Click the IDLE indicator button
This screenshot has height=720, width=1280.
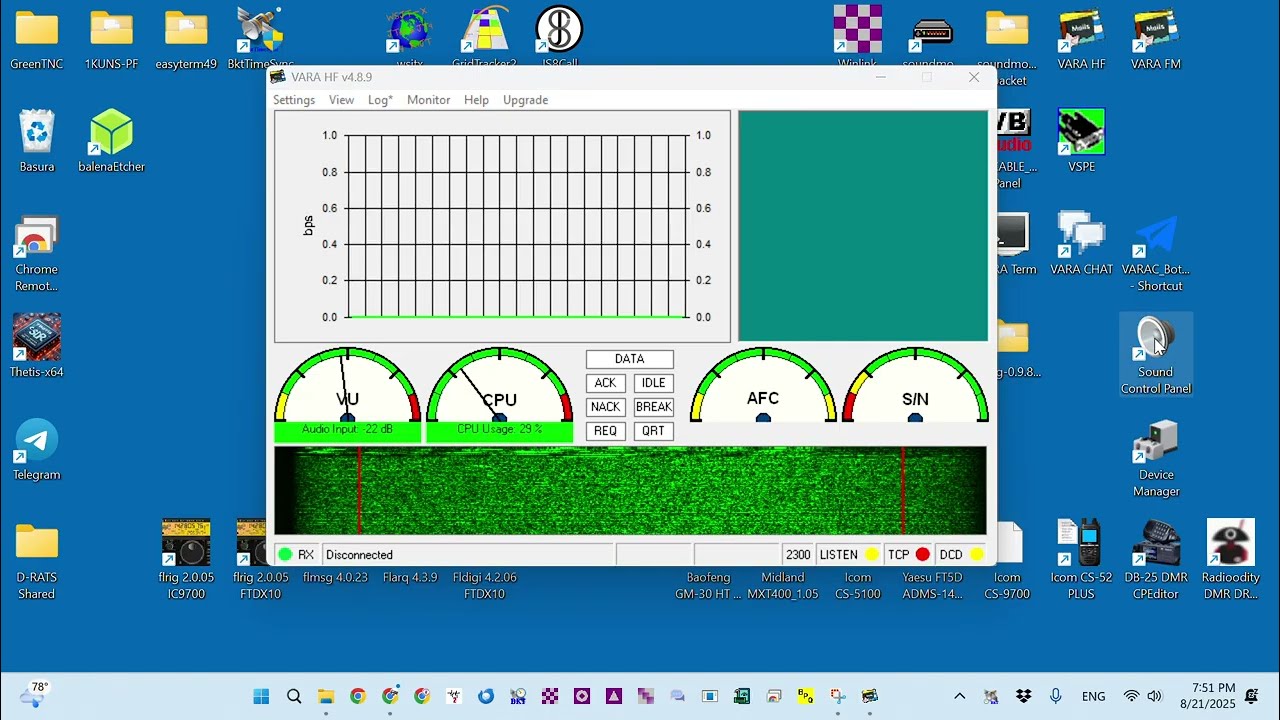(653, 383)
